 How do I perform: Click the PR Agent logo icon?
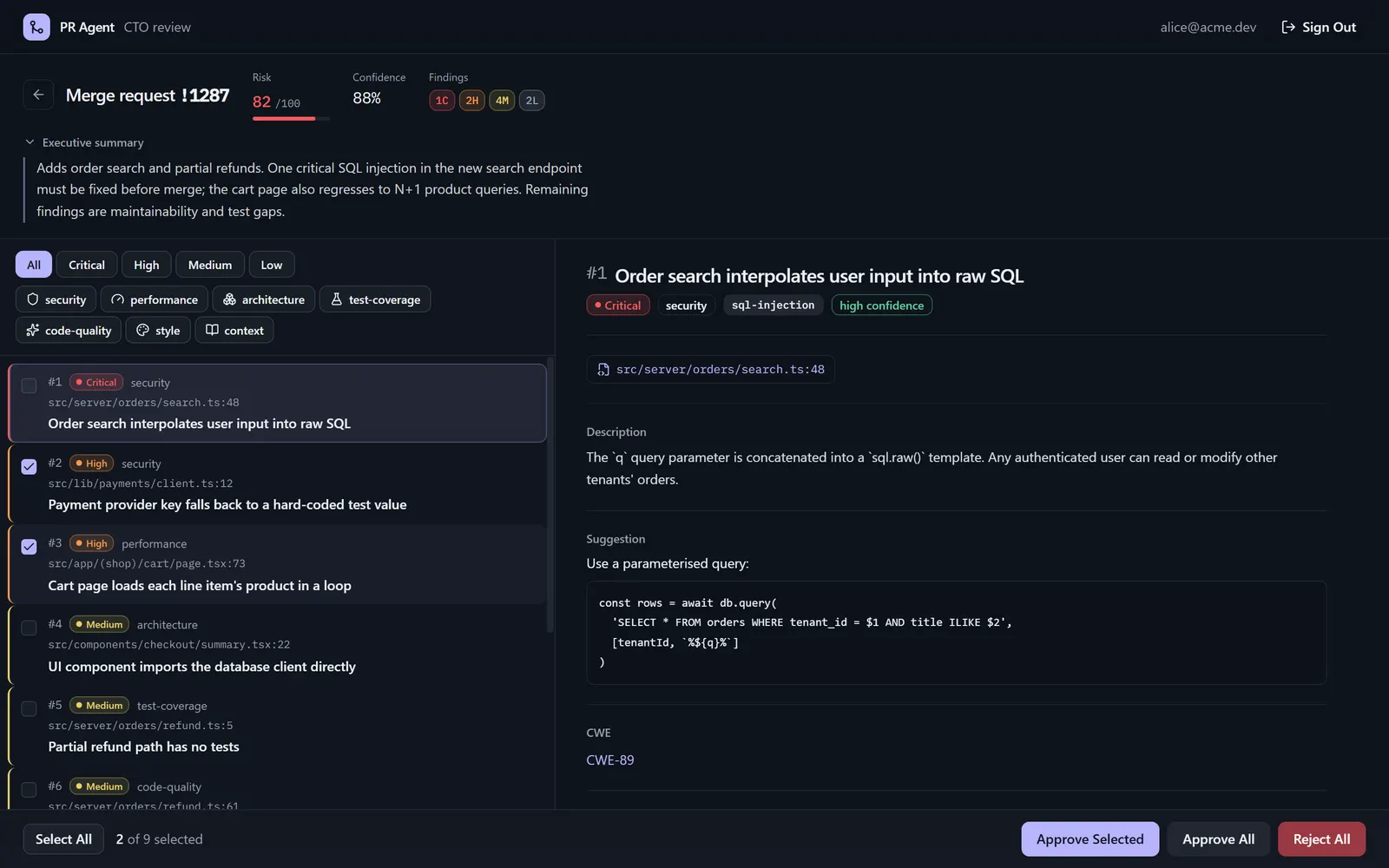click(x=36, y=27)
